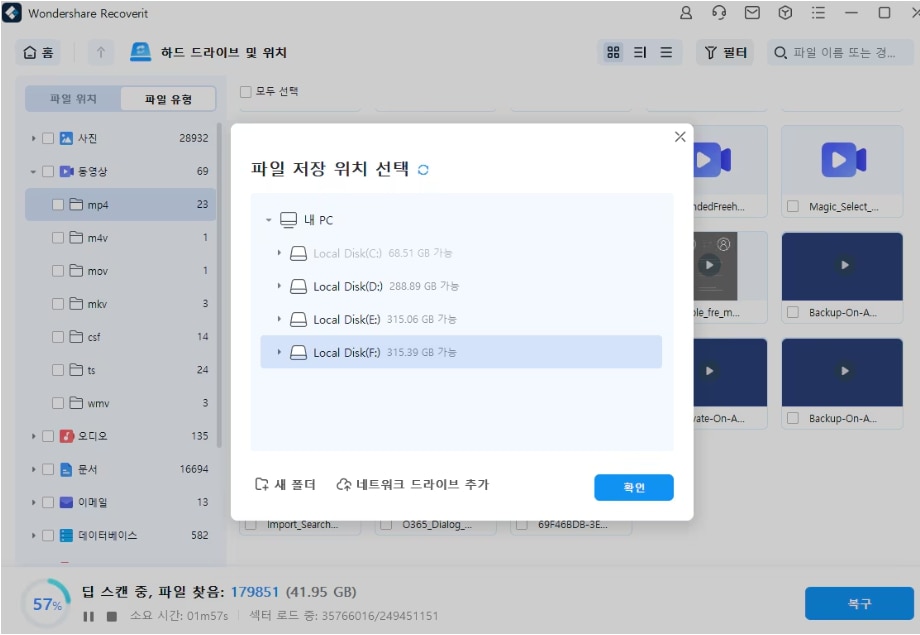Switch to the 파일 위치 tab
920x635 pixels.
[74, 99]
